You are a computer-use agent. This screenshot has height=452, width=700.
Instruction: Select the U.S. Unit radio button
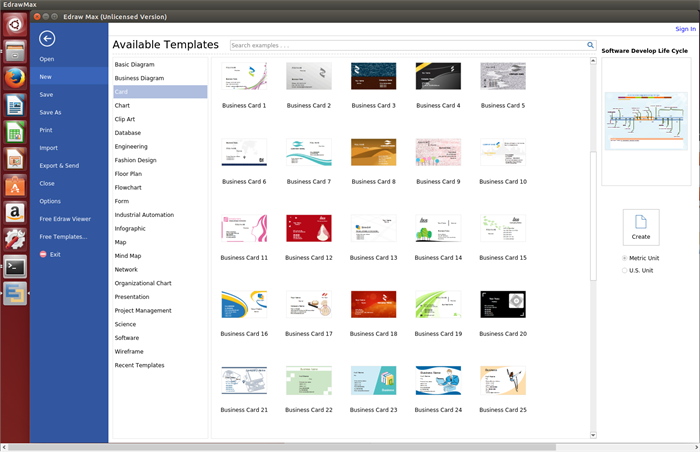click(x=626, y=270)
